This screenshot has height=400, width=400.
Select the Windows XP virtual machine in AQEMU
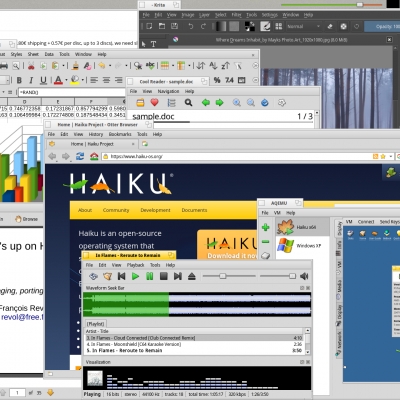tap(303, 246)
